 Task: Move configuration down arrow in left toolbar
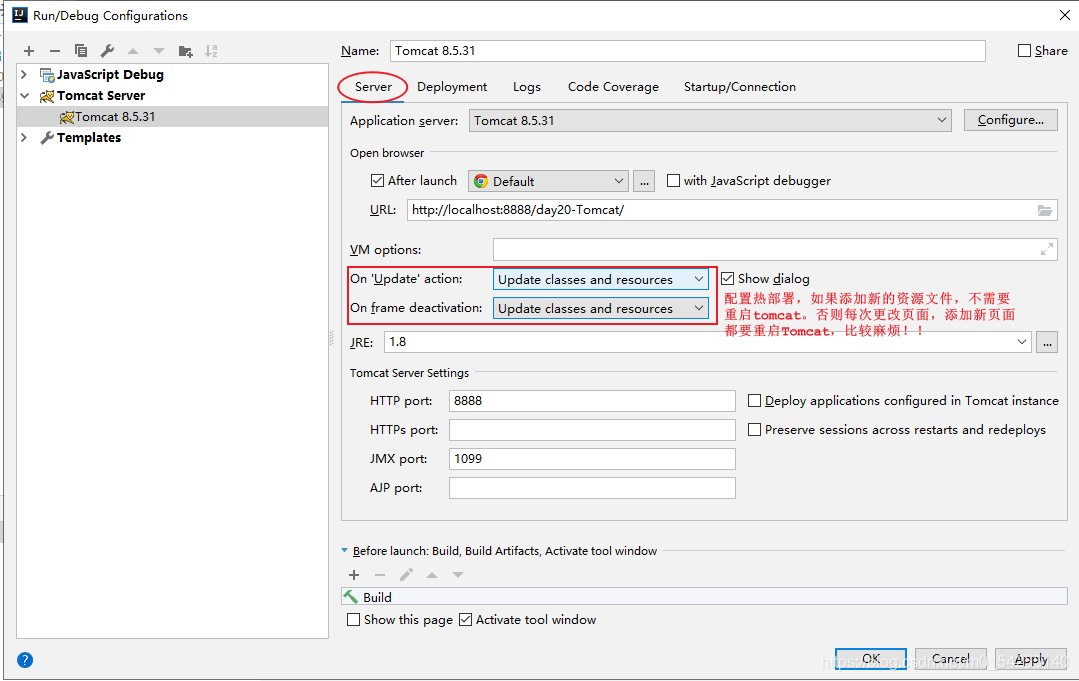159,51
